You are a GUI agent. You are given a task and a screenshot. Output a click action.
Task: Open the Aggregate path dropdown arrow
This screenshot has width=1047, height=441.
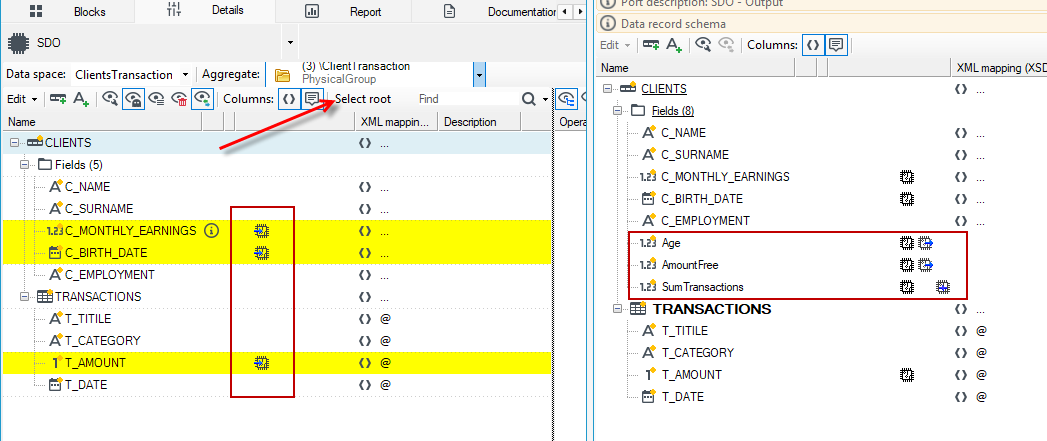[x=479, y=75]
